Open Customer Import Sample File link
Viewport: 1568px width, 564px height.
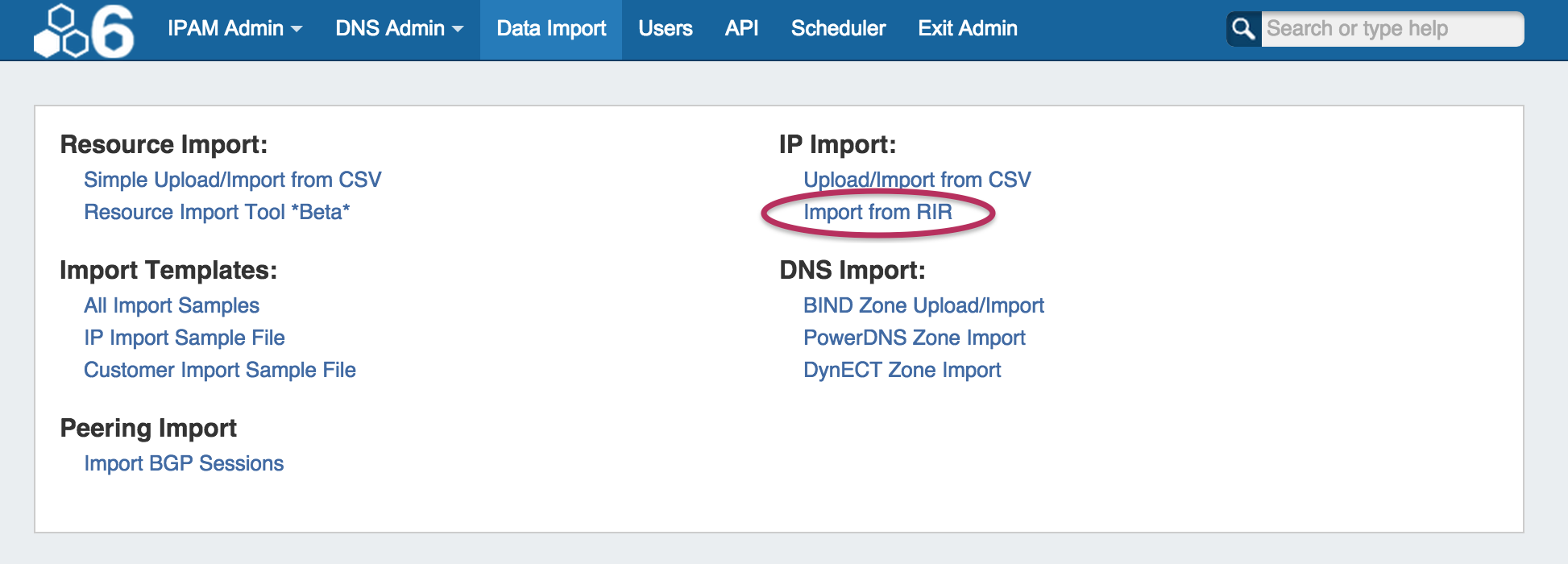click(220, 370)
